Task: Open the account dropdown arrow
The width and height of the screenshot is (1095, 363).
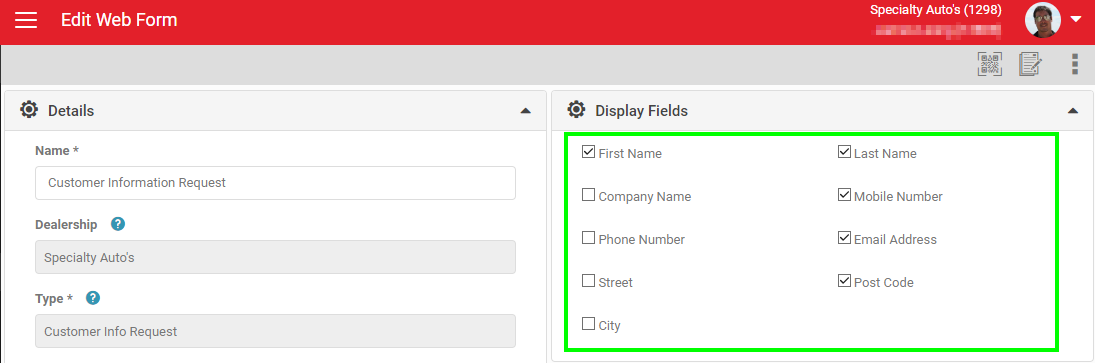Action: (1075, 20)
